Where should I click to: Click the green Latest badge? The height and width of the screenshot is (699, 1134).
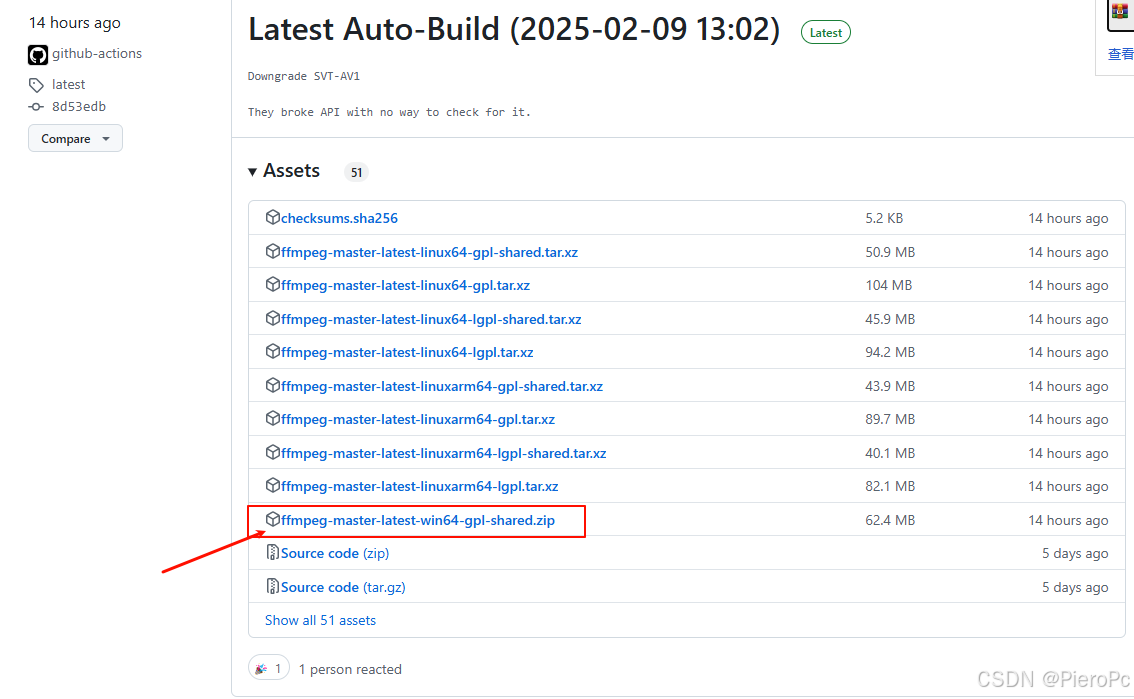[825, 33]
